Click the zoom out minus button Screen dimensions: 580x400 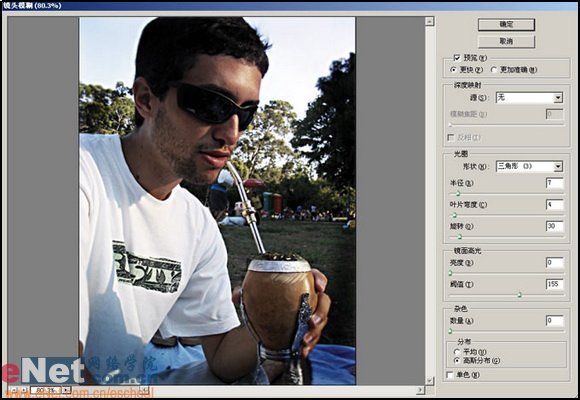(x=13, y=390)
